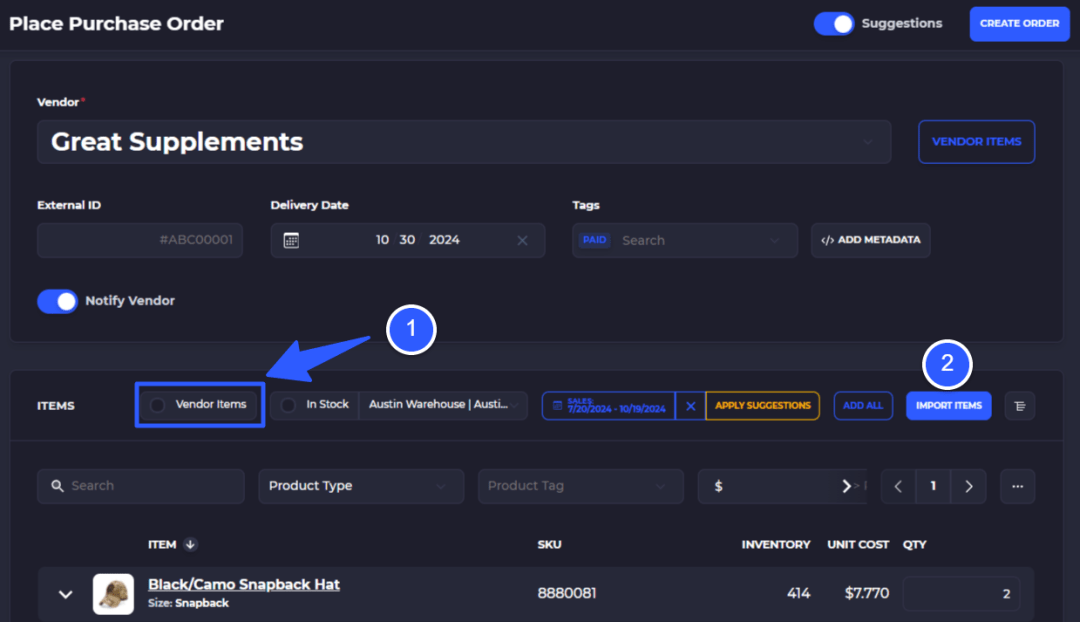This screenshot has width=1080, height=622.
Task: Click the Vendor Items outlined button
Action: (976, 142)
